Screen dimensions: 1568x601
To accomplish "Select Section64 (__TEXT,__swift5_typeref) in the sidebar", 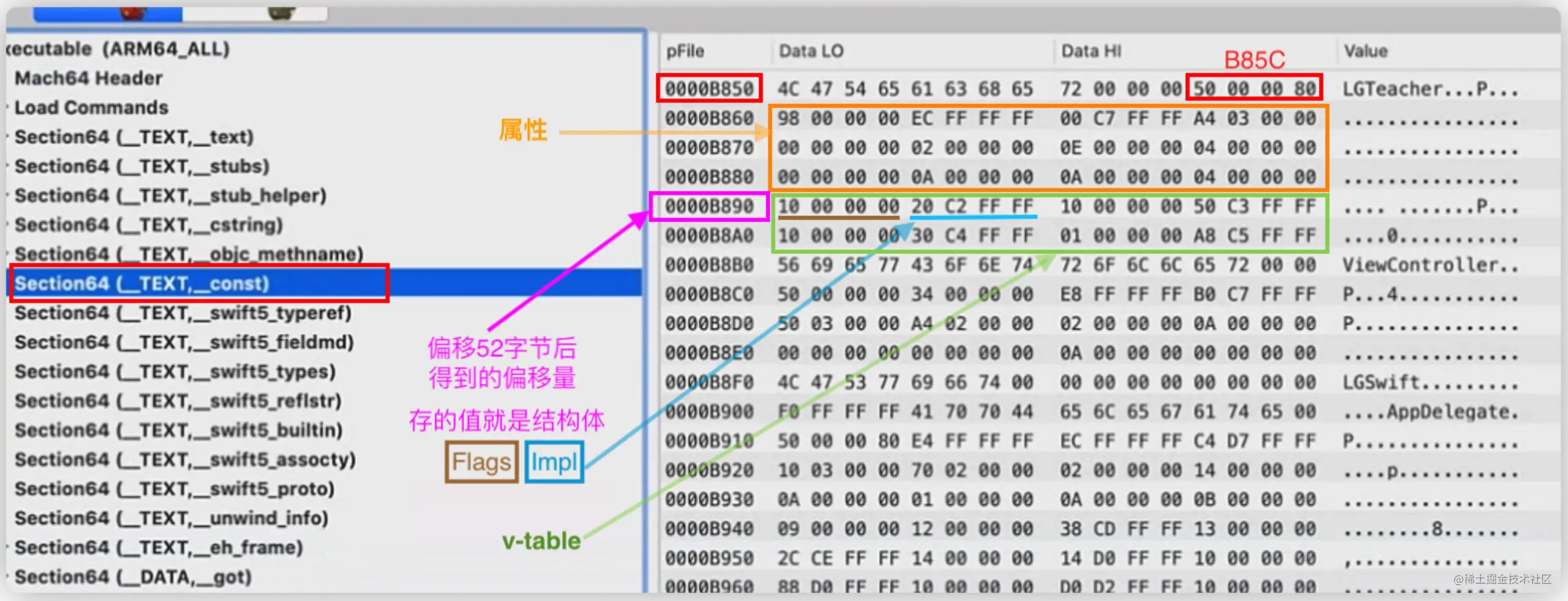I will click(x=183, y=313).
